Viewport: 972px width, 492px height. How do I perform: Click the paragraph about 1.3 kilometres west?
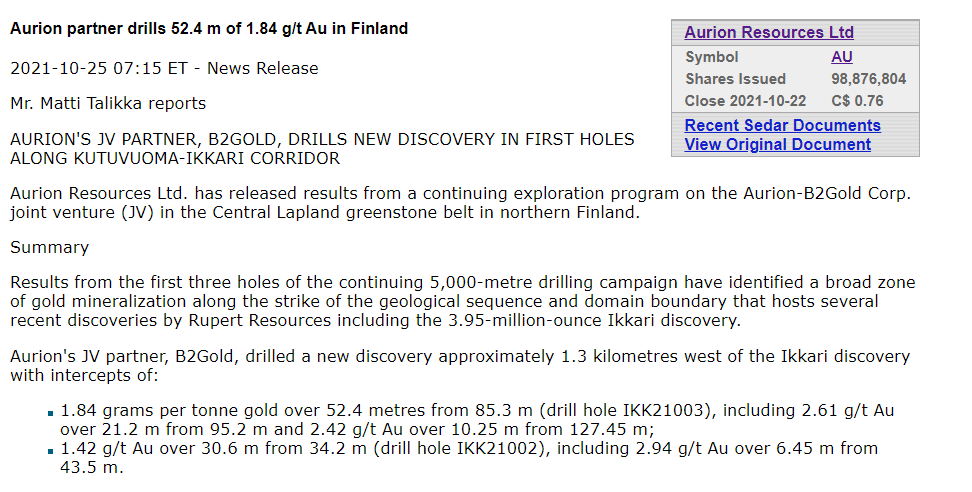tap(460, 366)
